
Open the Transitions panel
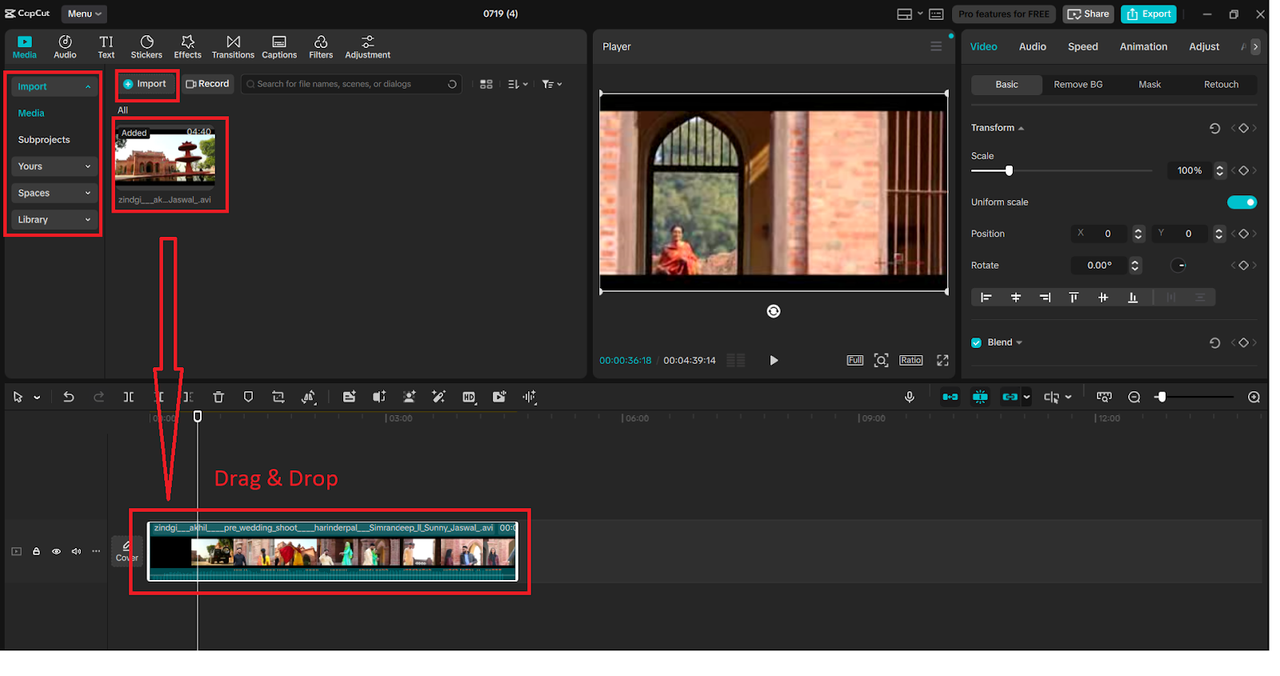tap(233, 46)
